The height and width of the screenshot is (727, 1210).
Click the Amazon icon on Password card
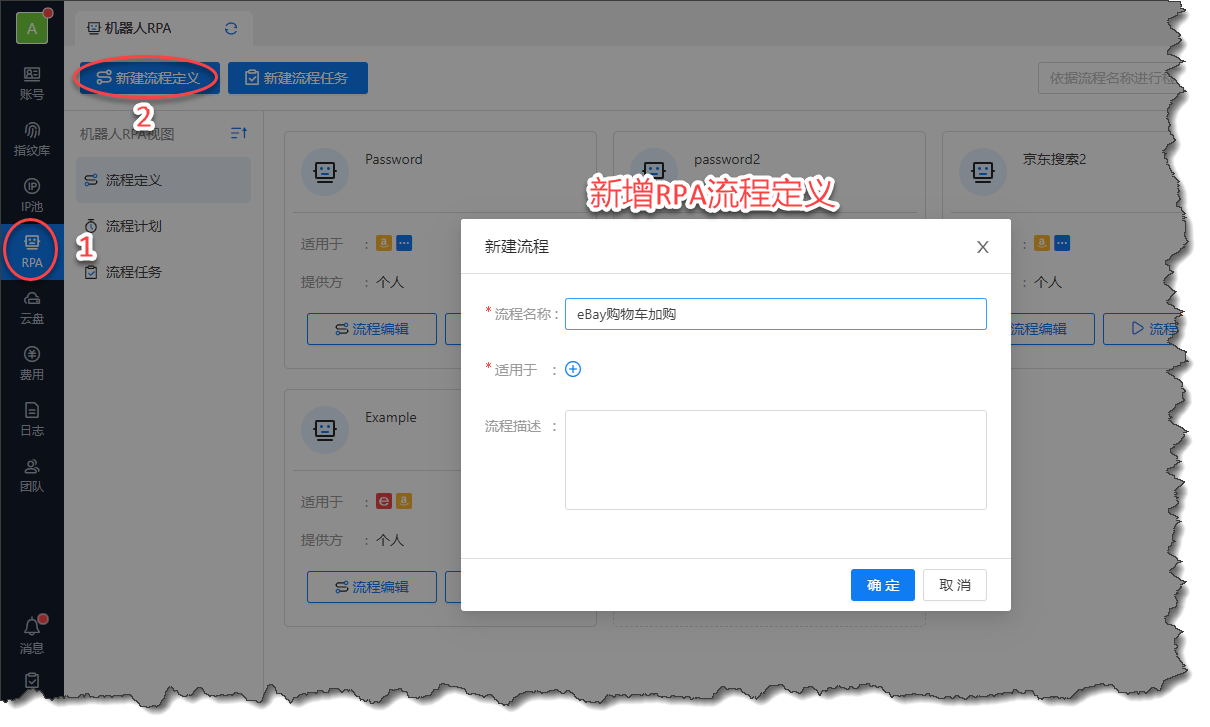point(384,243)
